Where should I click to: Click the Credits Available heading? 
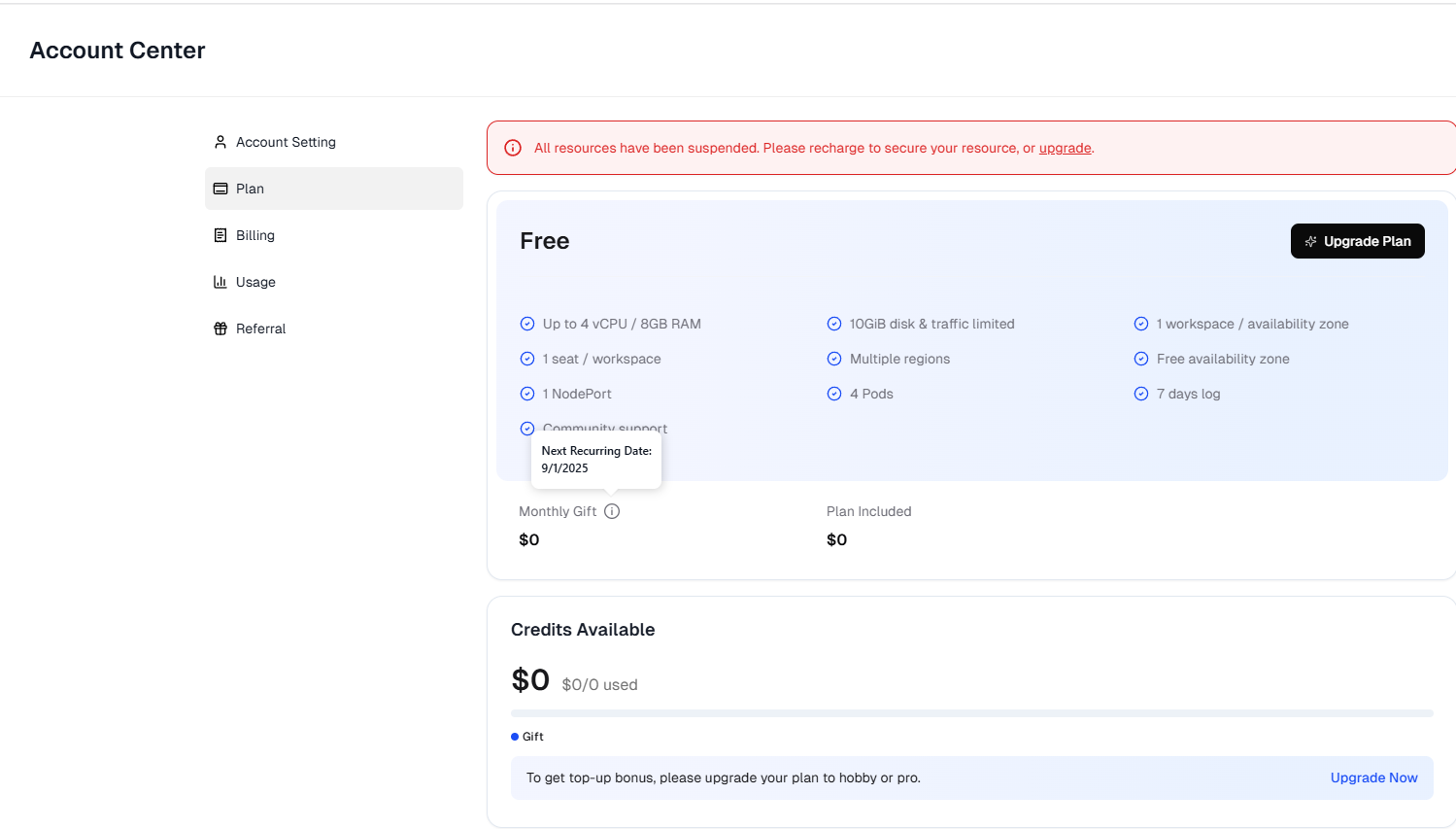pos(583,630)
